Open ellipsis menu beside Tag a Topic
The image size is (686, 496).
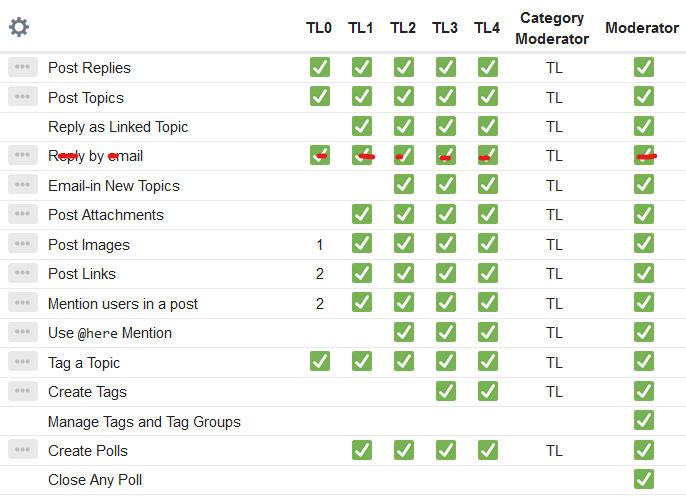point(23,362)
